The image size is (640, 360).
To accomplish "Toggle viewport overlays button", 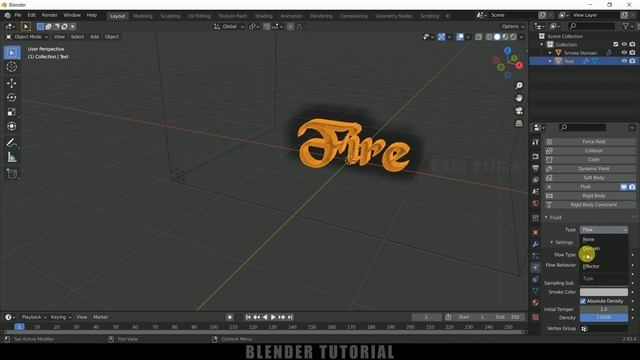I will [460, 37].
